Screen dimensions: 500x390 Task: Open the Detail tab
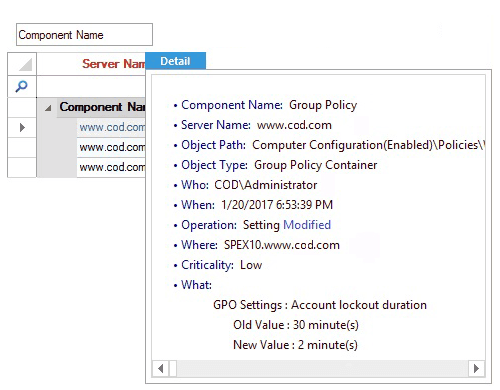(x=175, y=61)
